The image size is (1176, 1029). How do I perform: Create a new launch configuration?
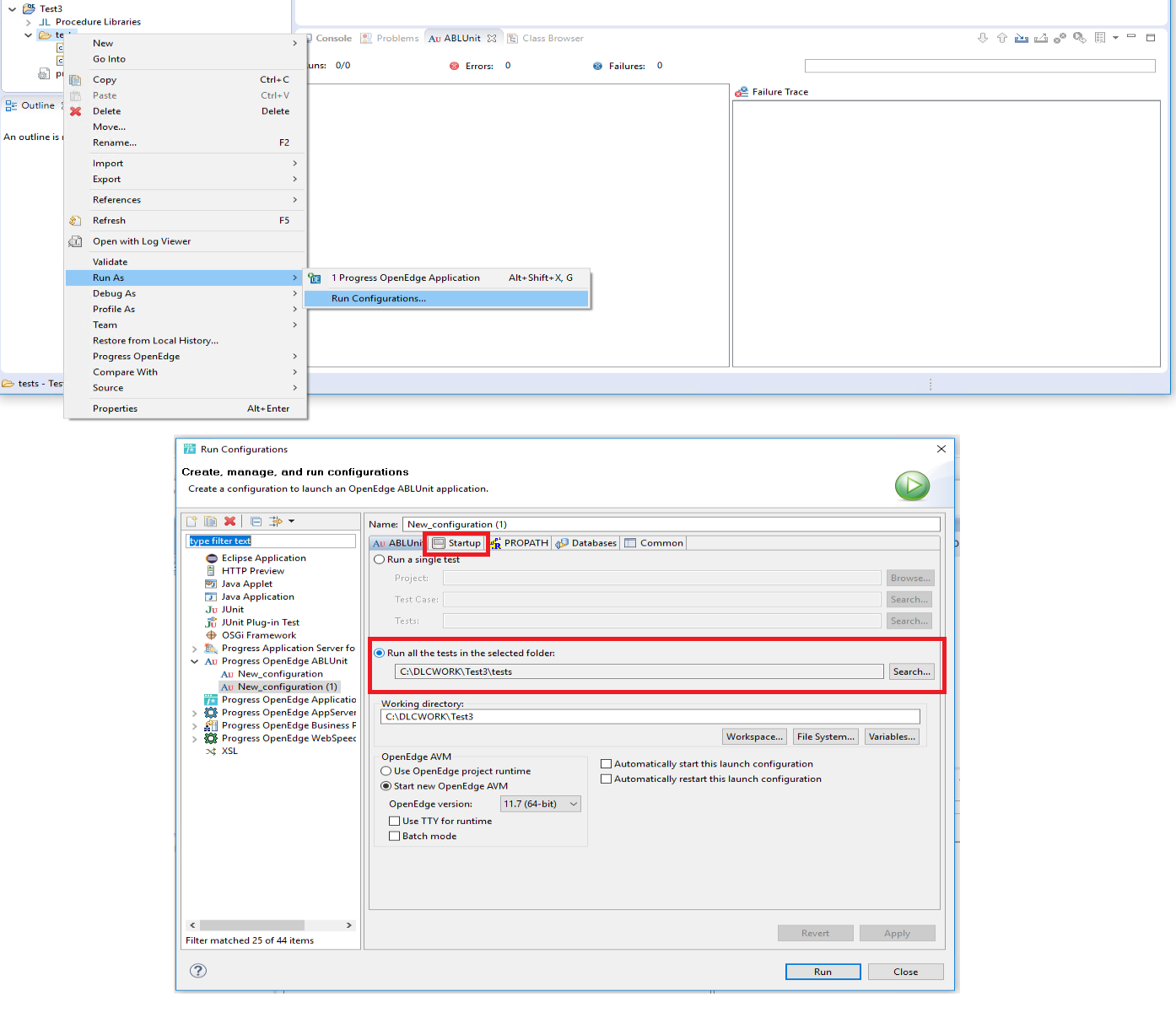coord(192,520)
